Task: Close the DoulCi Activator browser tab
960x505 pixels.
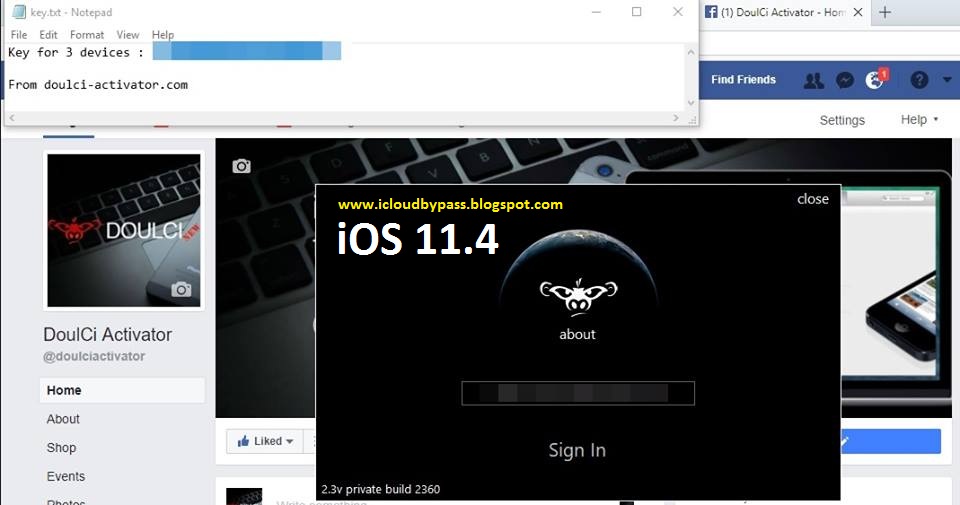Action: [x=858, y=12]
